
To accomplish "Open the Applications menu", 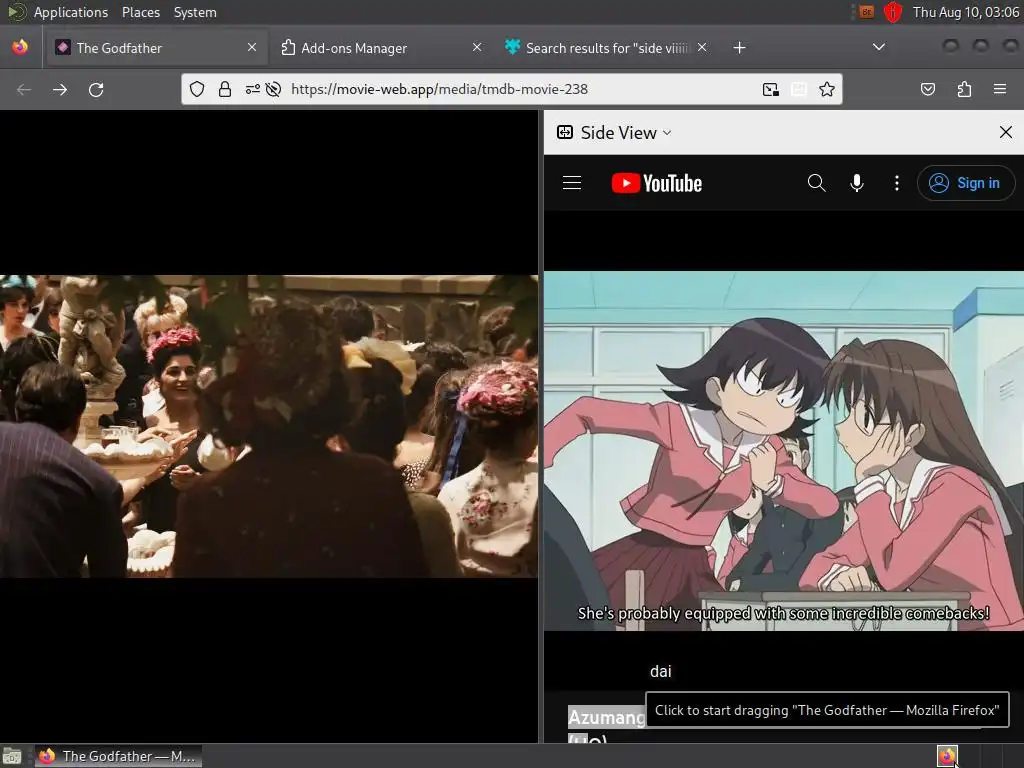I will click(71, 12).
